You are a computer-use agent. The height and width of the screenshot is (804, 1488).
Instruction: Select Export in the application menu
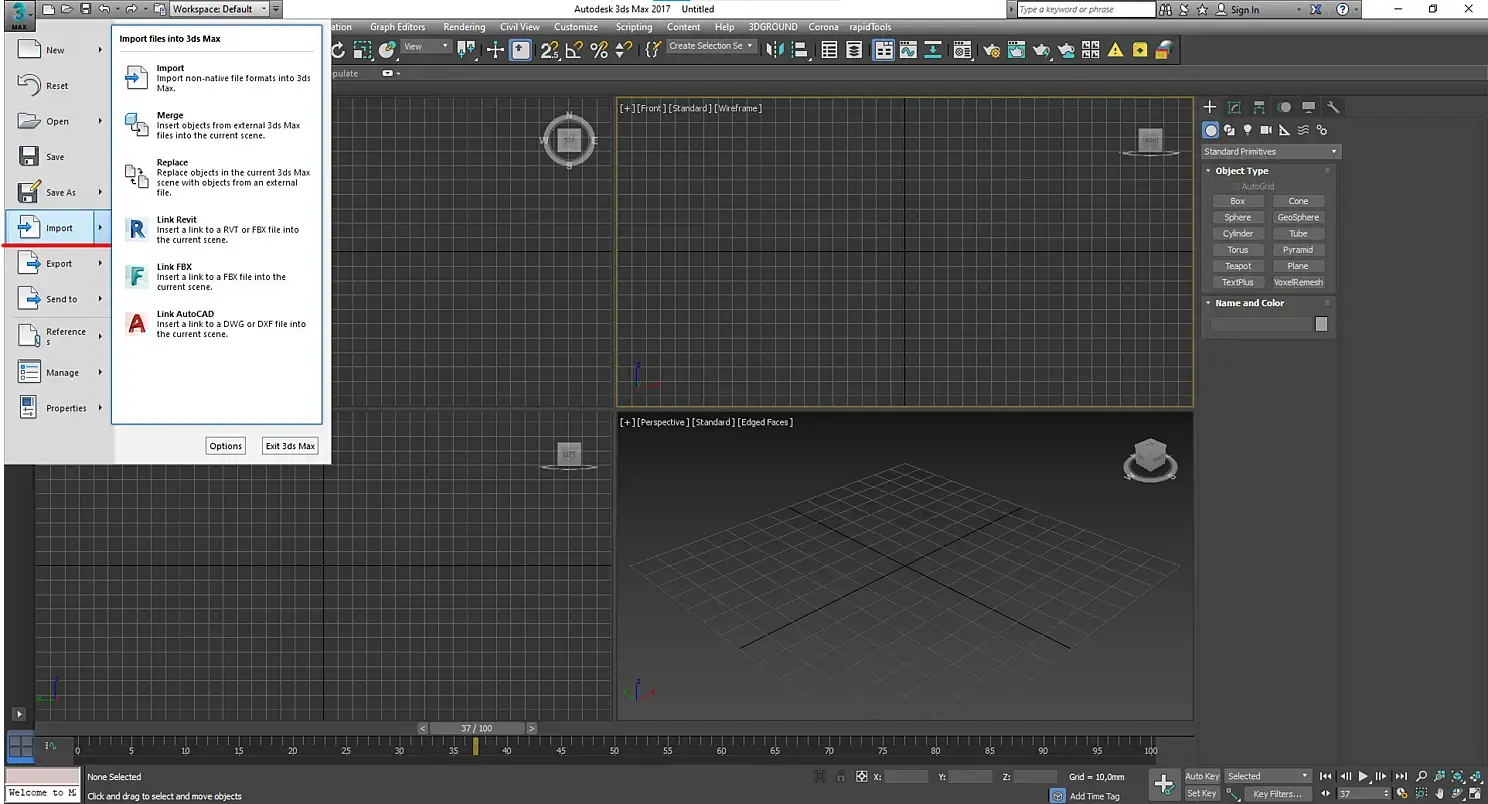pyautogui.click(x=59, y=264)
